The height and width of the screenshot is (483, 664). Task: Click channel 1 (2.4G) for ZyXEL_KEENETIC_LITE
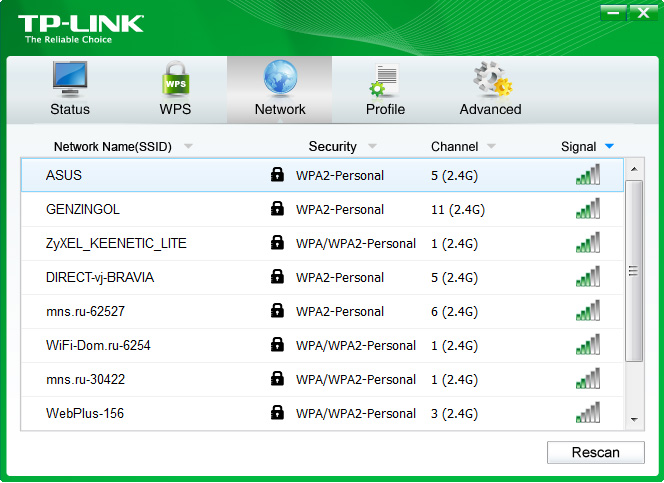454,244
